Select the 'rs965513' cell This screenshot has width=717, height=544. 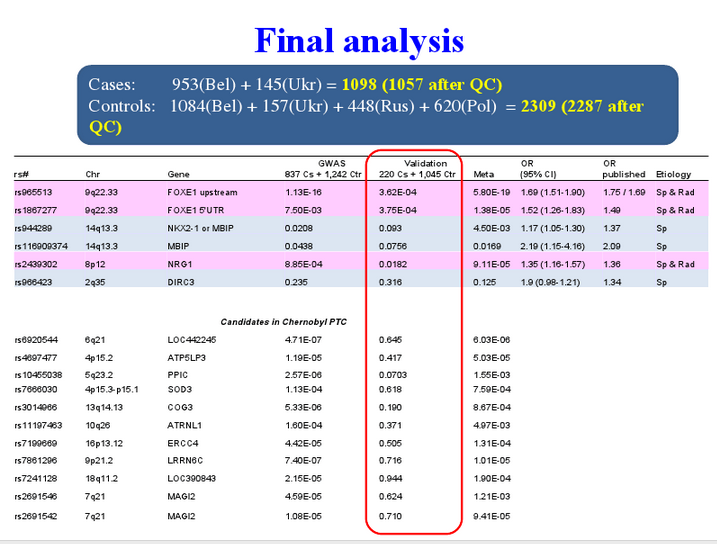33,192
